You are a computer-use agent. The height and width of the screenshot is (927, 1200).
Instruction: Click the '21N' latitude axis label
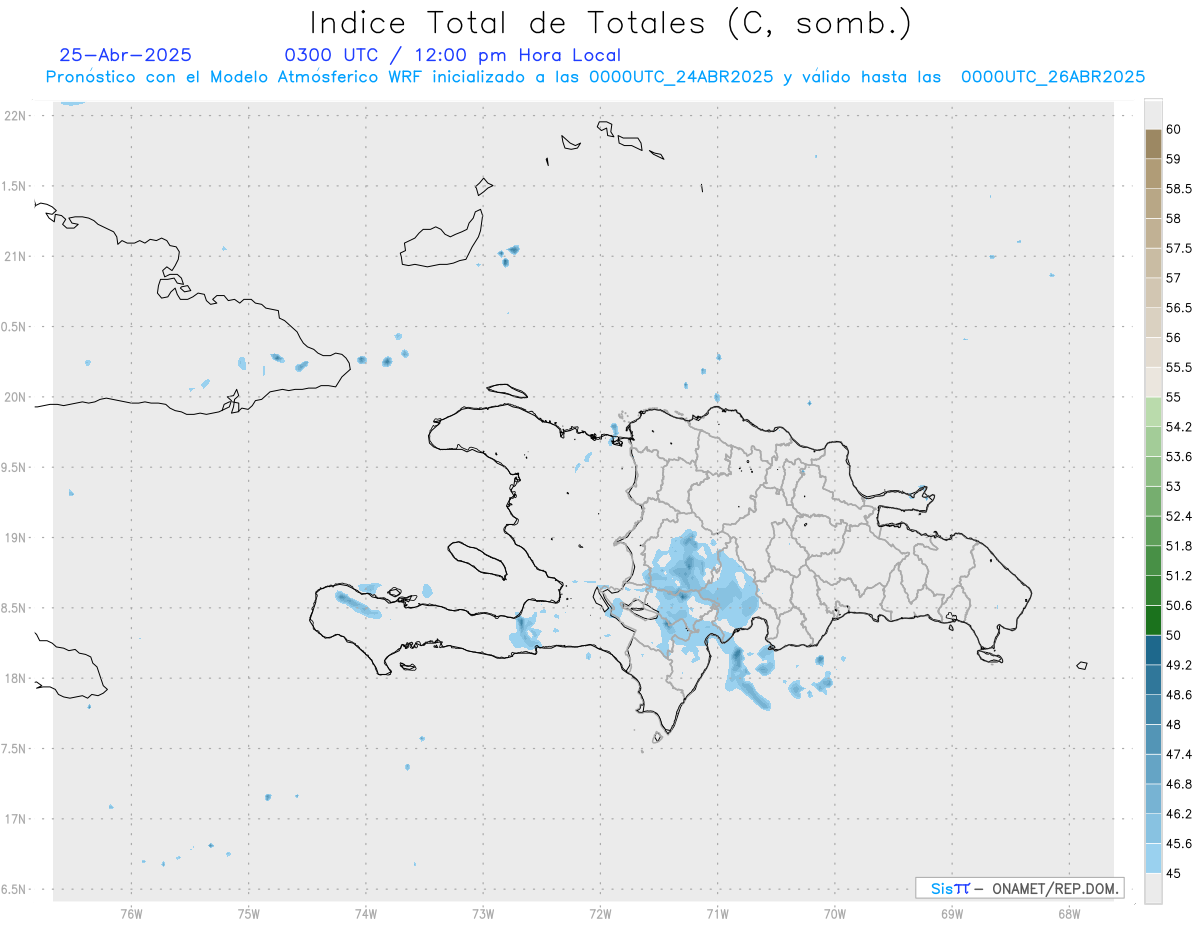point(17,257)
